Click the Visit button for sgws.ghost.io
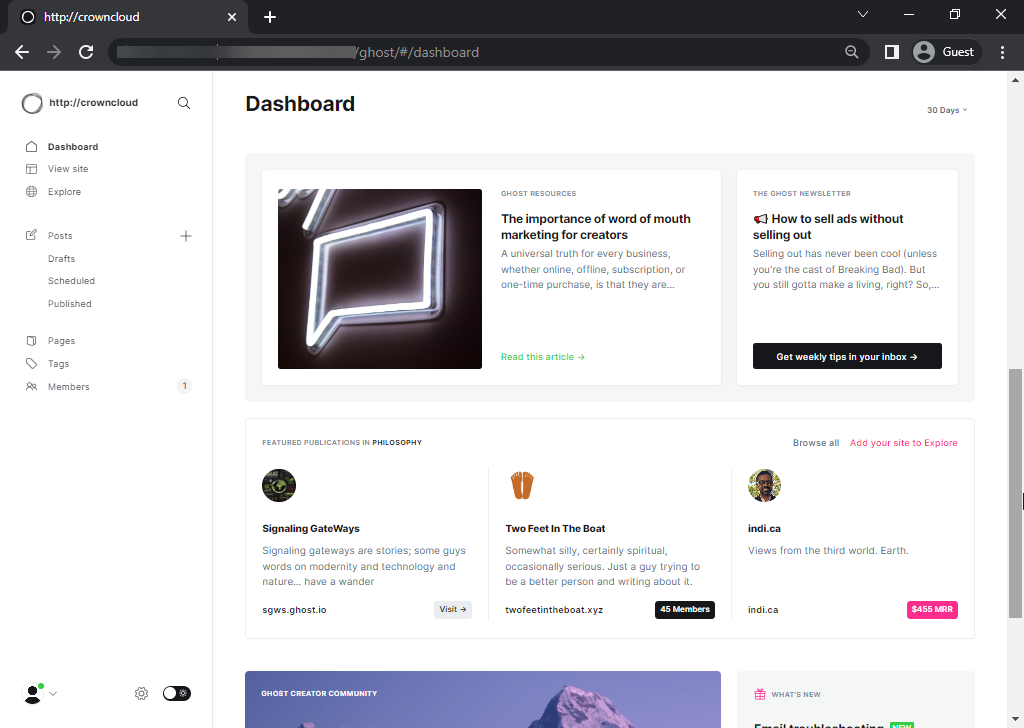This screenshot has height=728, width=1024. click(453, 609)
